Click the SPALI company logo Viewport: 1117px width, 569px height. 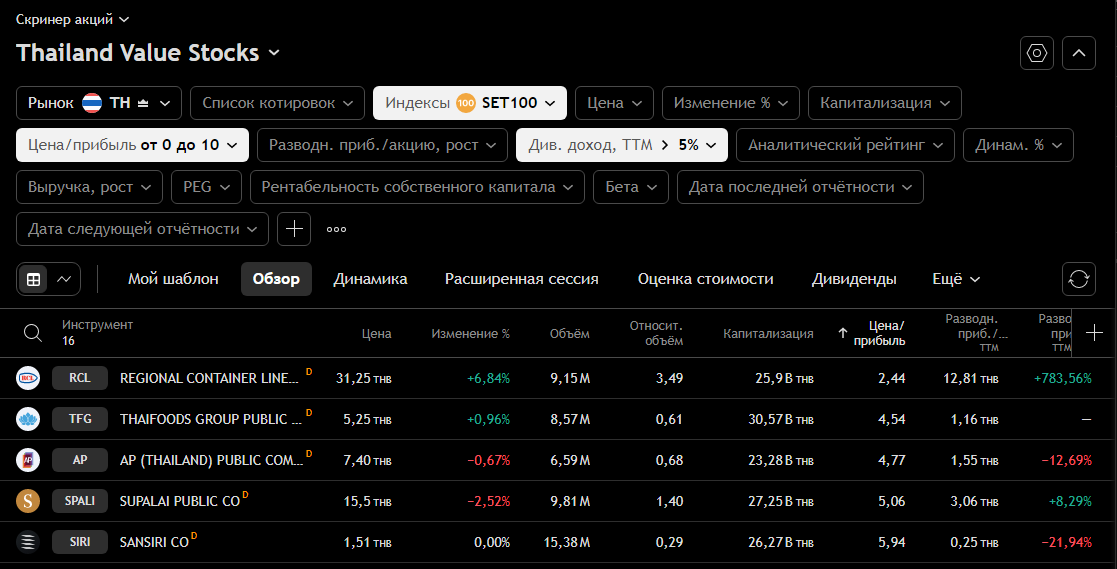(x=28, y=501)
